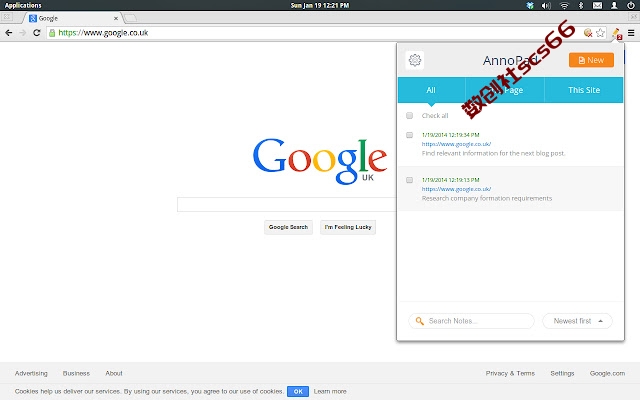This screenshot has height=400, width=640.
Task: Open Wi-Fi network indicator
Action: (564, 5)
